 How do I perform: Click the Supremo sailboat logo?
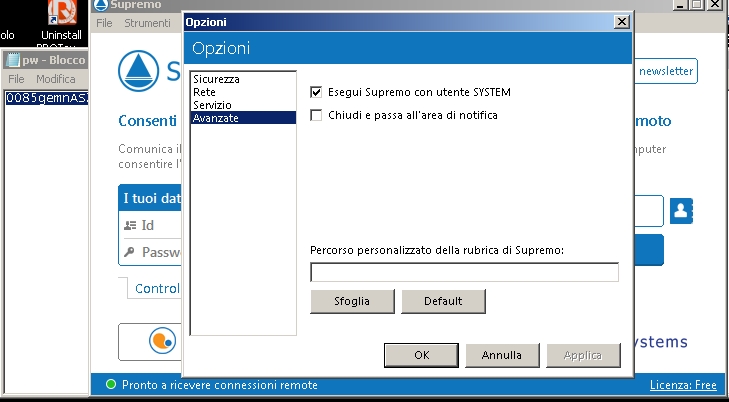click(138, 71)
